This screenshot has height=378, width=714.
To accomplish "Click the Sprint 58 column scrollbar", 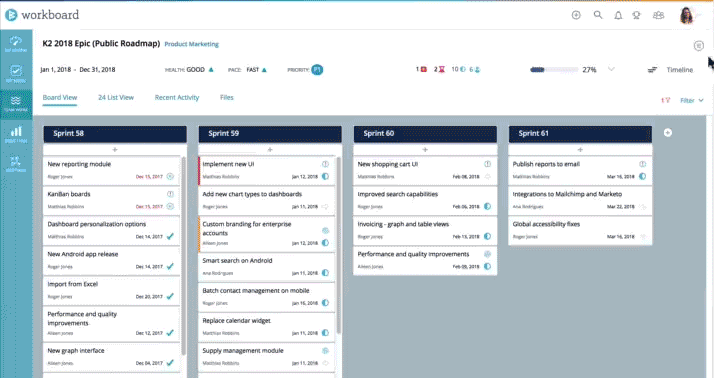I will pos(184,255).
